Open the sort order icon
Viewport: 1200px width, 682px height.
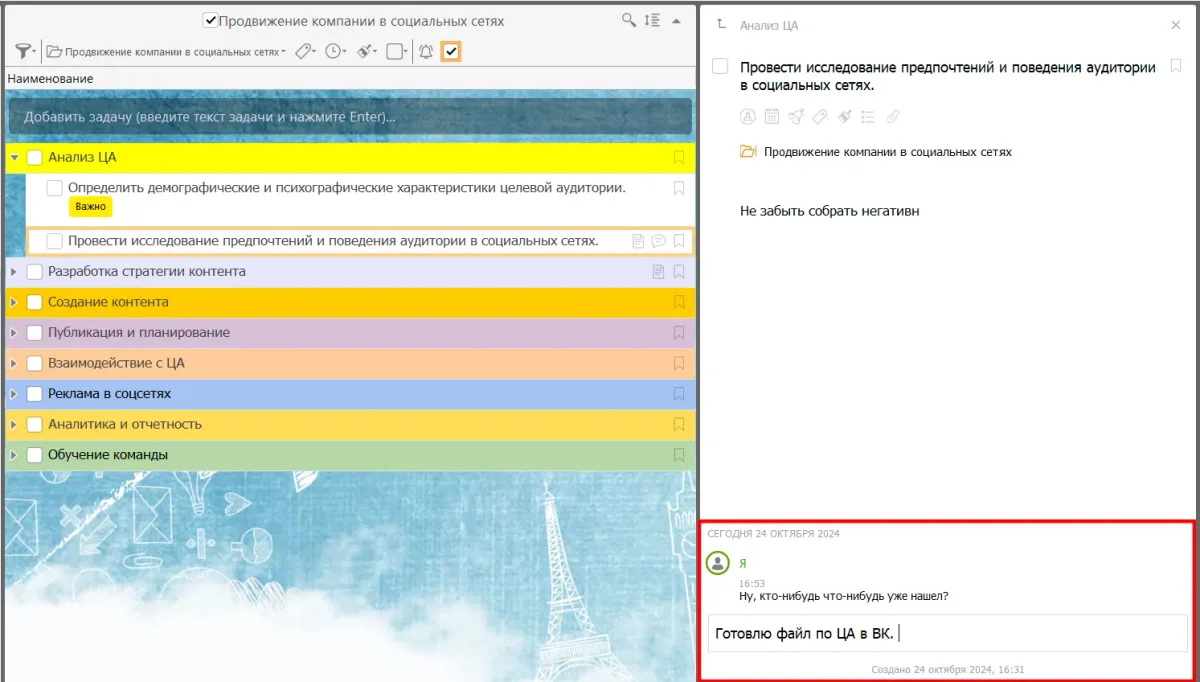coord(652,20)
